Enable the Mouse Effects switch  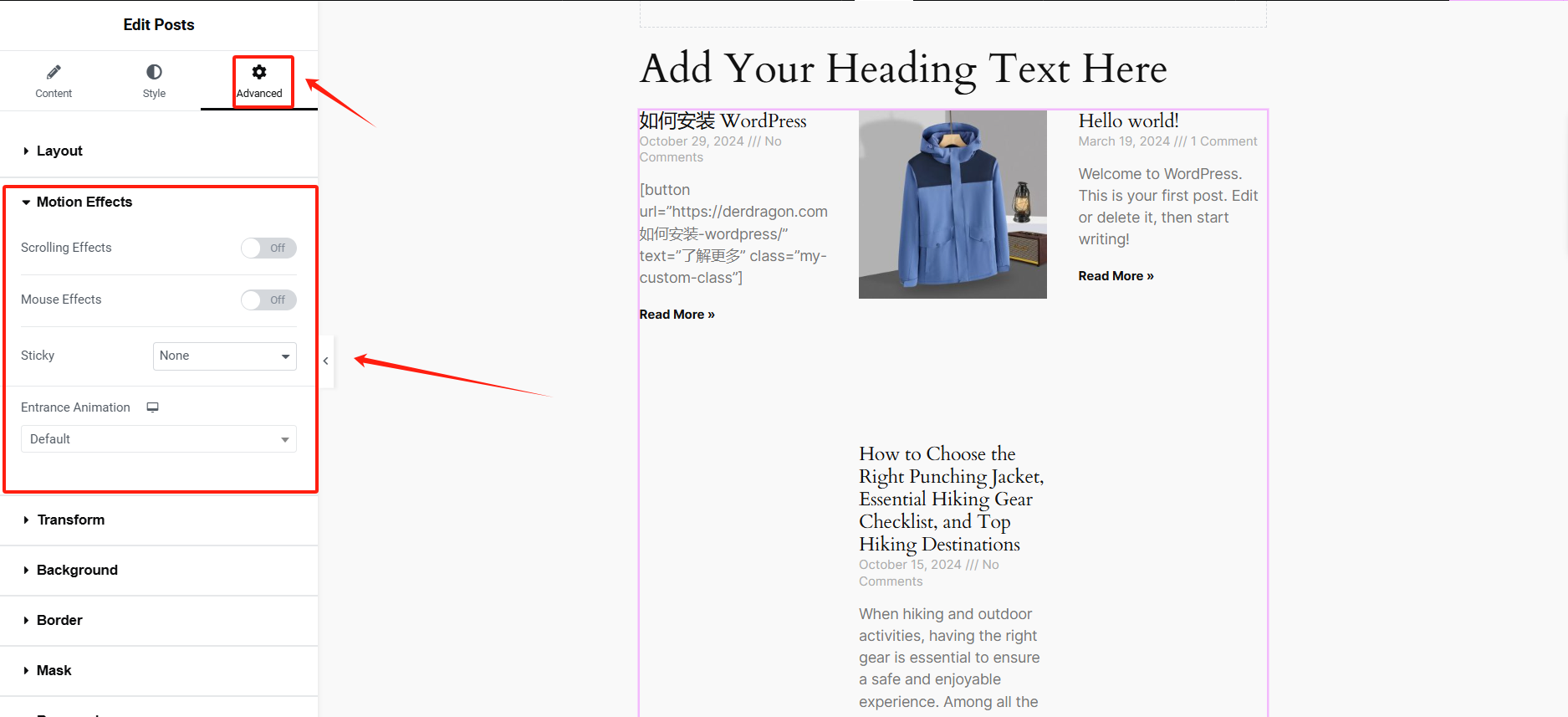point(268,300)
